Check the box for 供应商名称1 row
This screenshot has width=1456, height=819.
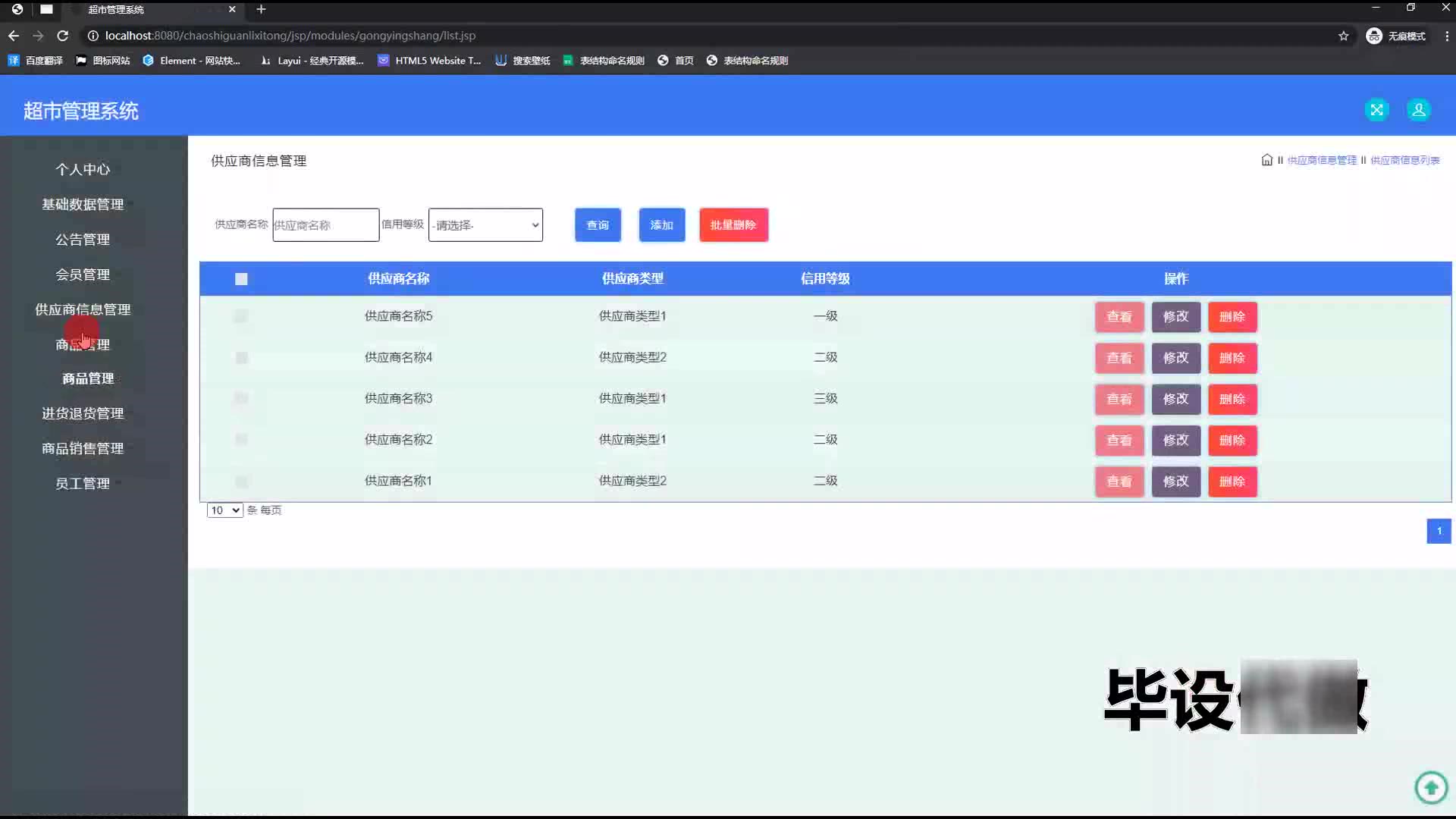coord(241,481)
